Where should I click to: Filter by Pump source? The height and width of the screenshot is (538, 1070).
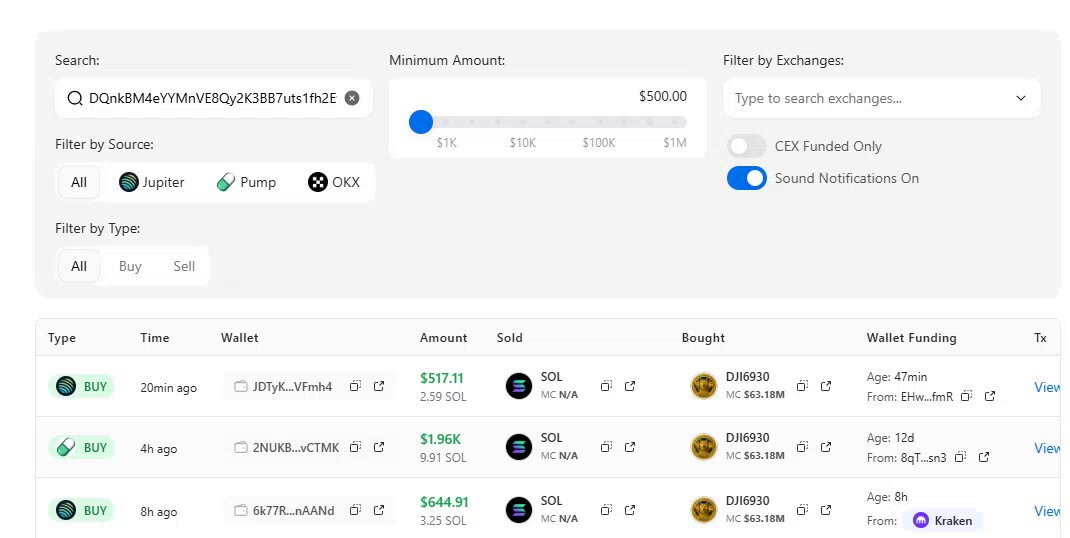click(246, 182)
